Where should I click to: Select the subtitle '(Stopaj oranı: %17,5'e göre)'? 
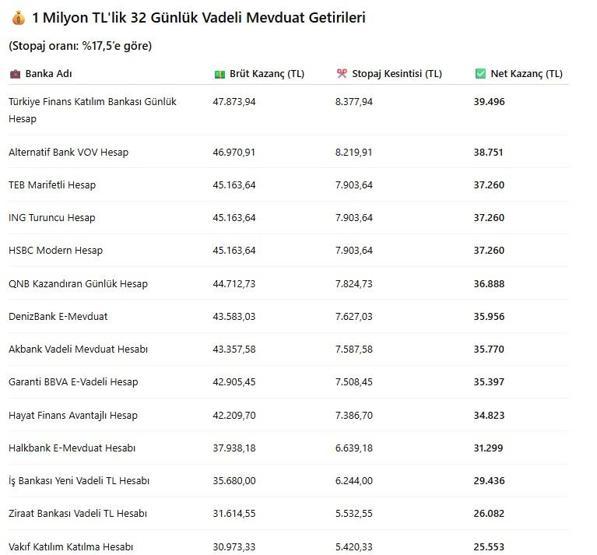tap(80, 46)
